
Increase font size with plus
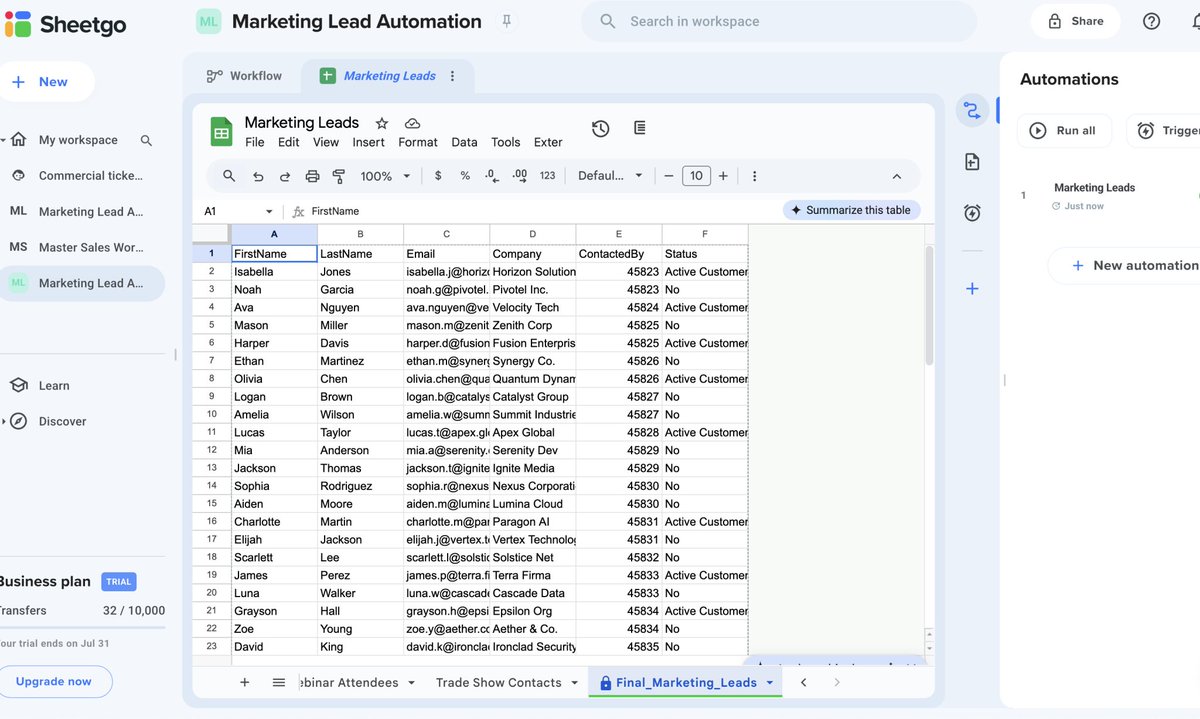[x=723, y=176]
